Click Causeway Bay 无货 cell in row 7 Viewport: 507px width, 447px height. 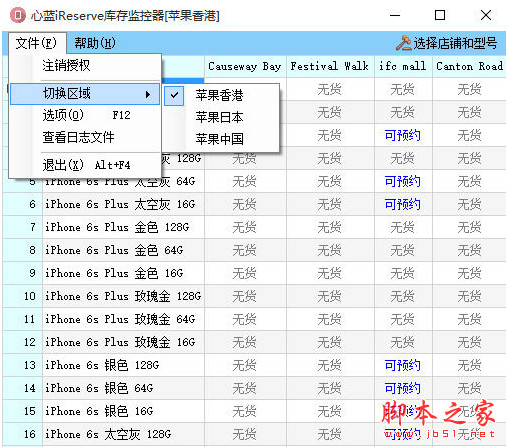(244, 227)
